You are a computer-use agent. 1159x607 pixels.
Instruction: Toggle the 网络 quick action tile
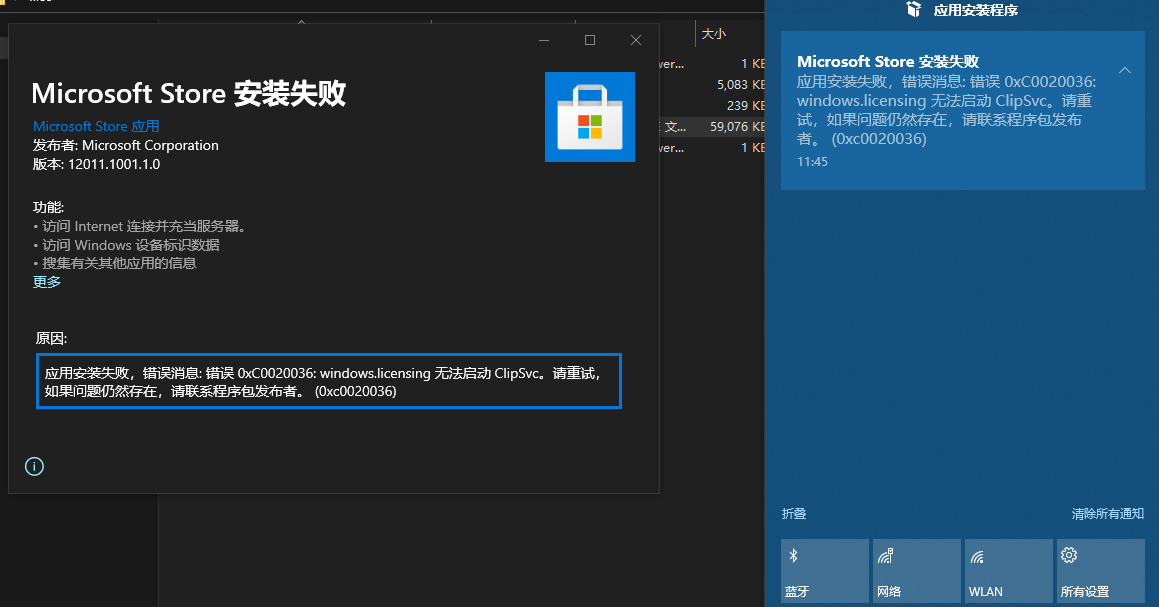[x=917, y=571]
